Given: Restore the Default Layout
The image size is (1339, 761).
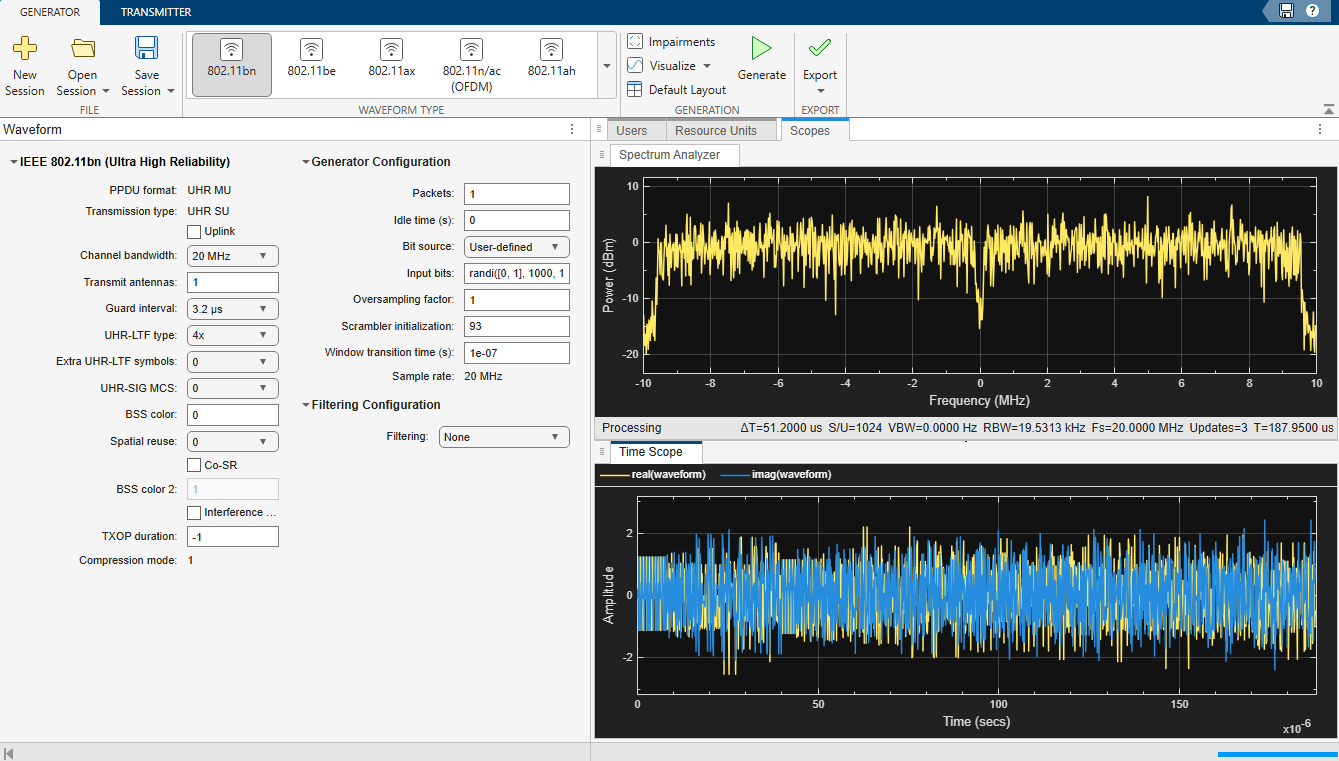Looking at the screenshot, I should pos(677,90).
